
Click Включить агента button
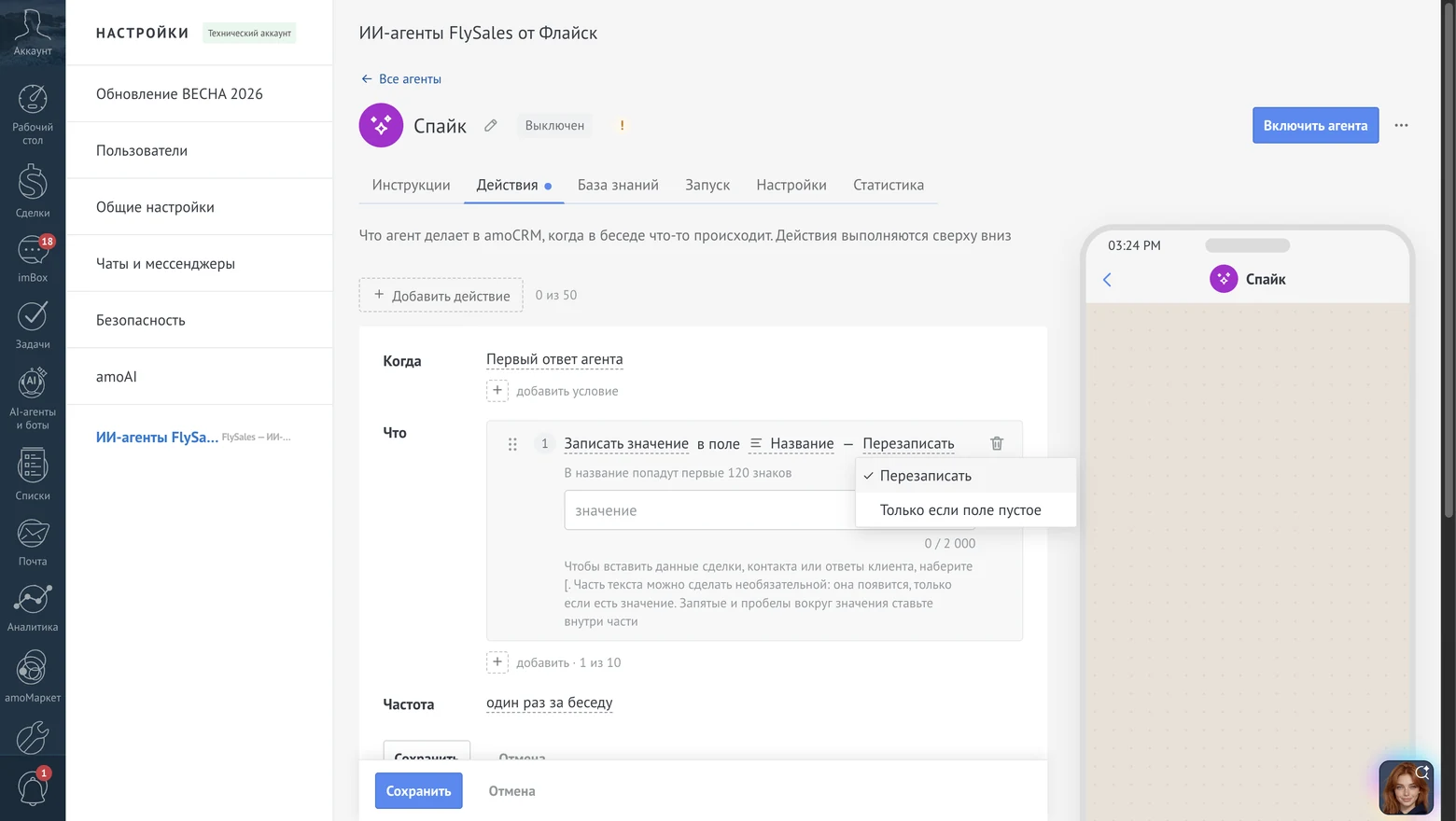(1315, 125)
